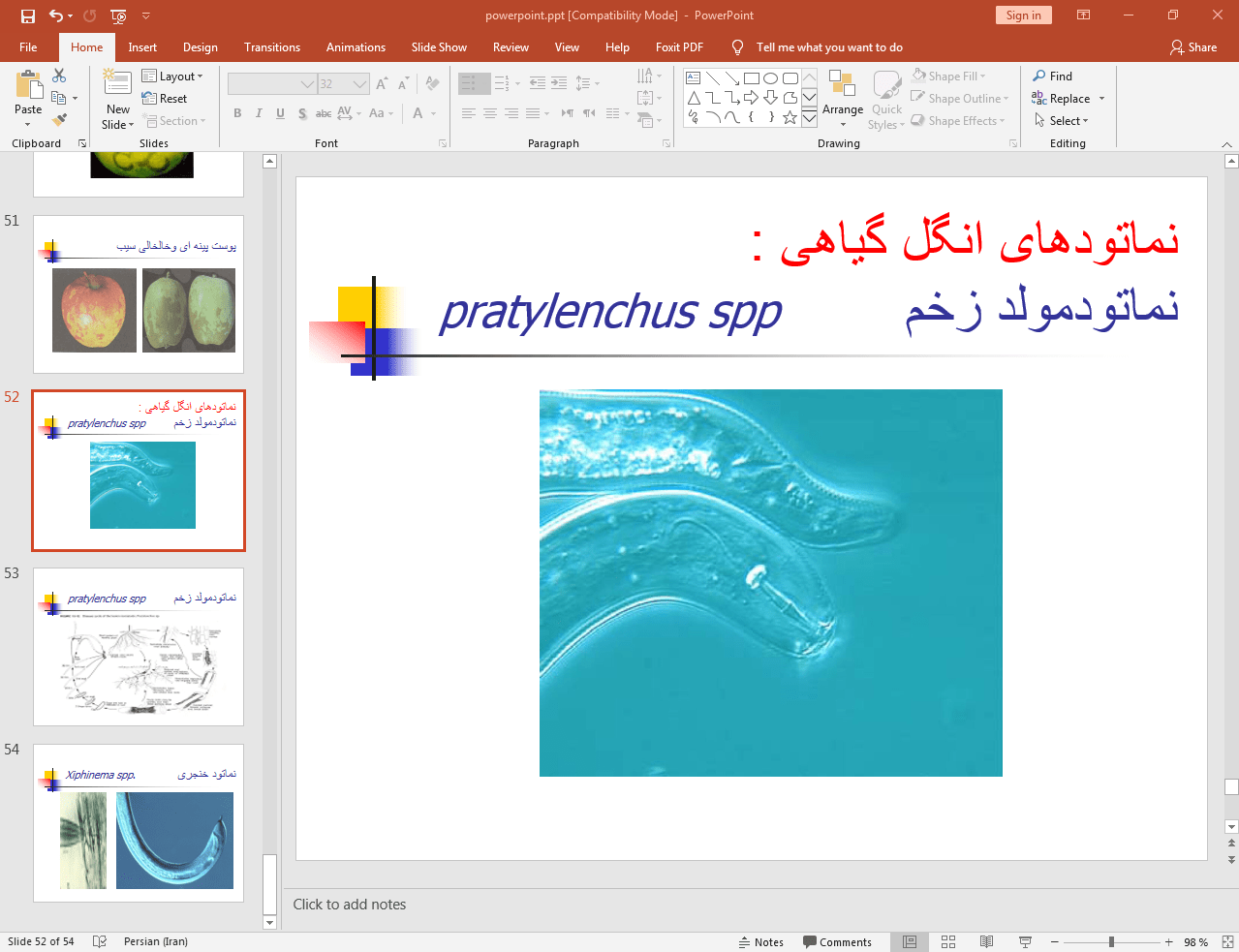Screen dimensions: 1239x952
Task: Click Persian (Iran) language indicator
Action: (156, 941)
